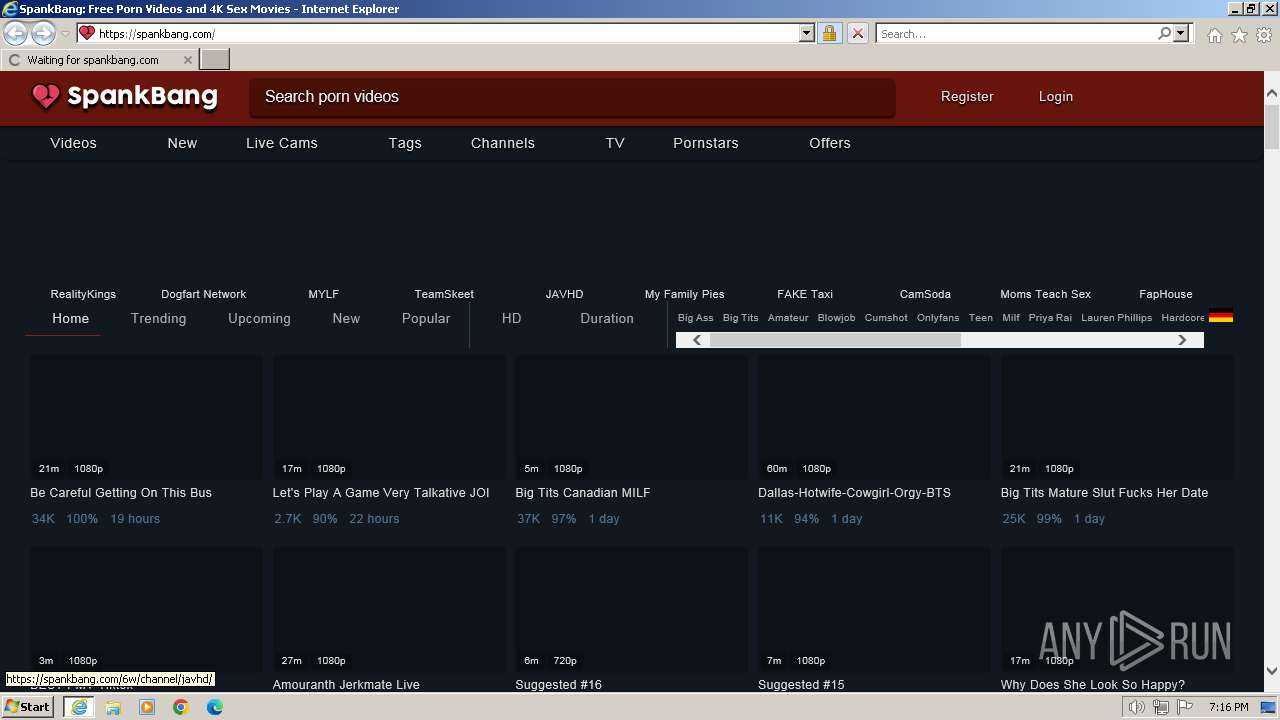1280x720 pixels.
Task: Click the horizontal tag scrollbar thumb
Action: click(x=835, y=340)
